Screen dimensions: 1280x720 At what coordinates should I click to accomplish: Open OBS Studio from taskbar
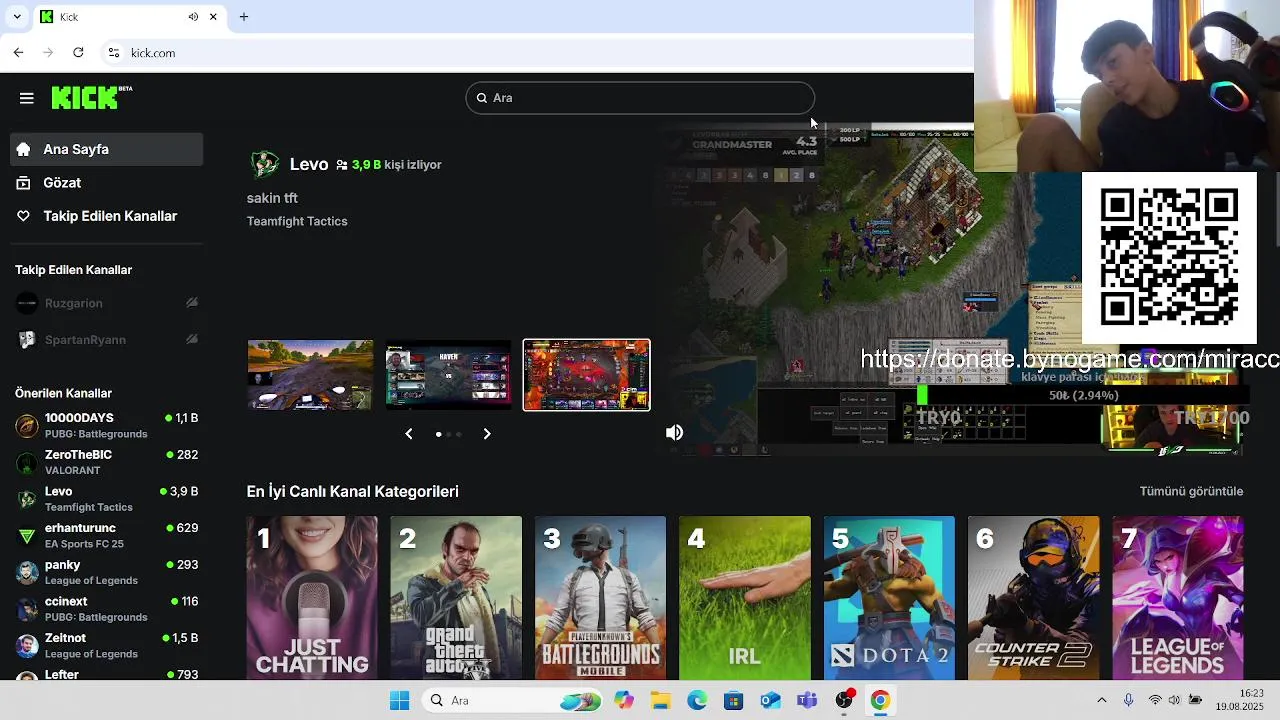[844, 700]
